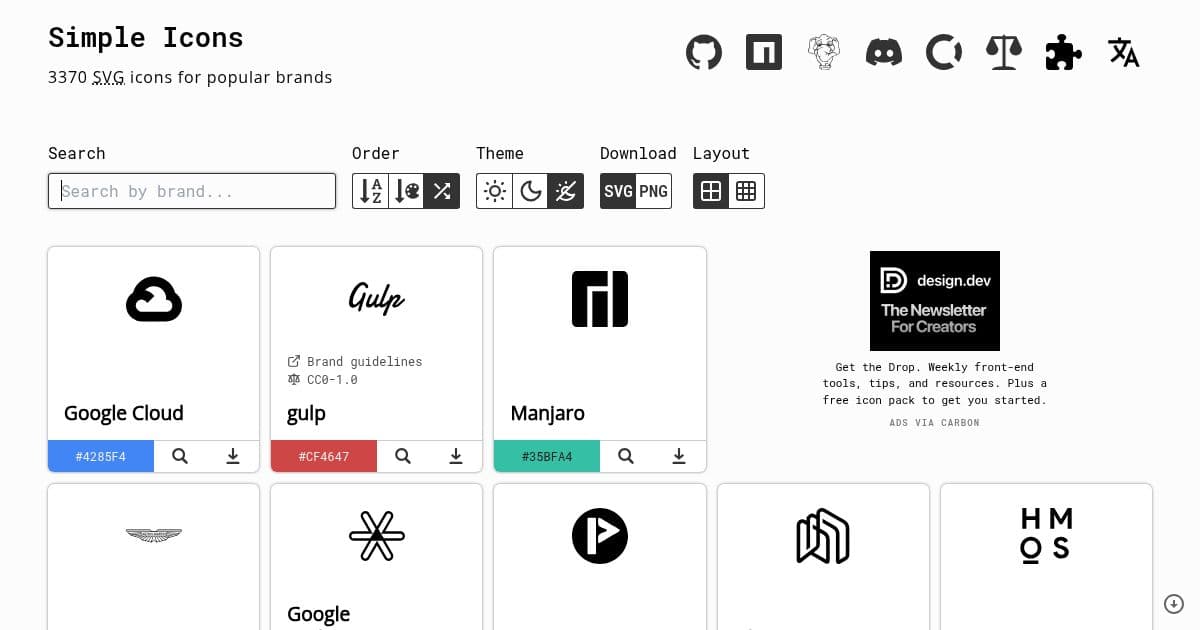Preview the gulp icon with magnifier
Image resolution: width=1200 pixels, height=630 pixels.
[403, 456]
